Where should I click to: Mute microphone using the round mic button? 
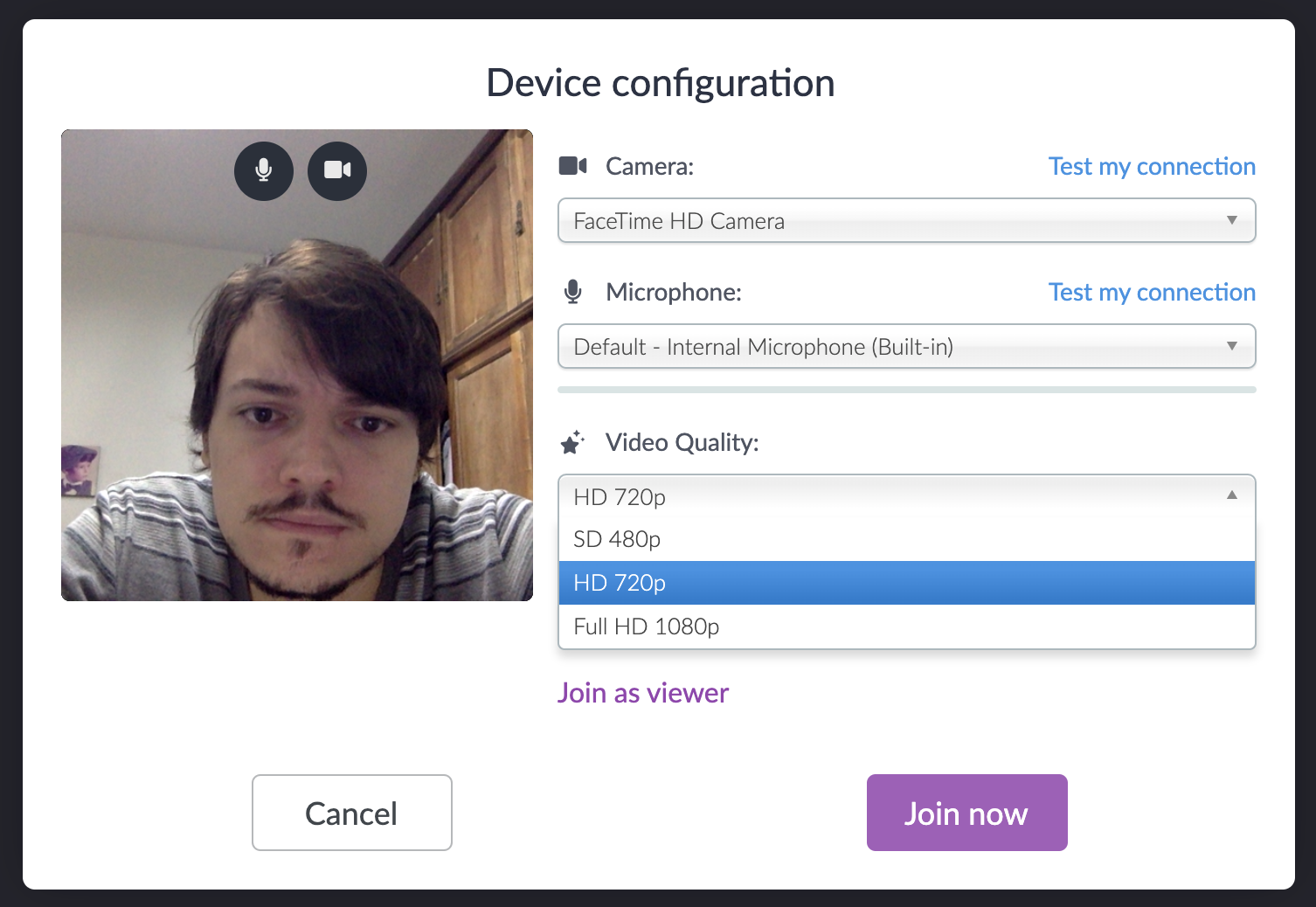[x=264, y=171]
